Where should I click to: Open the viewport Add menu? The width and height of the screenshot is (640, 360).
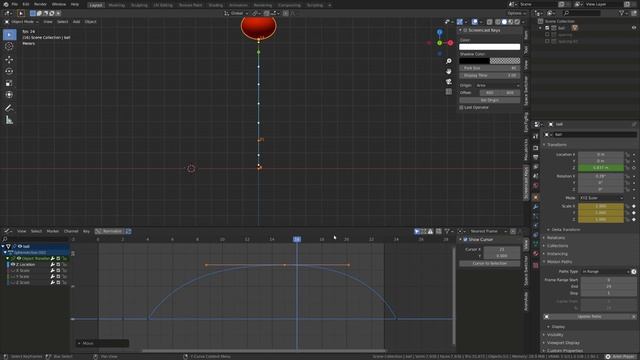click(76, 22)
